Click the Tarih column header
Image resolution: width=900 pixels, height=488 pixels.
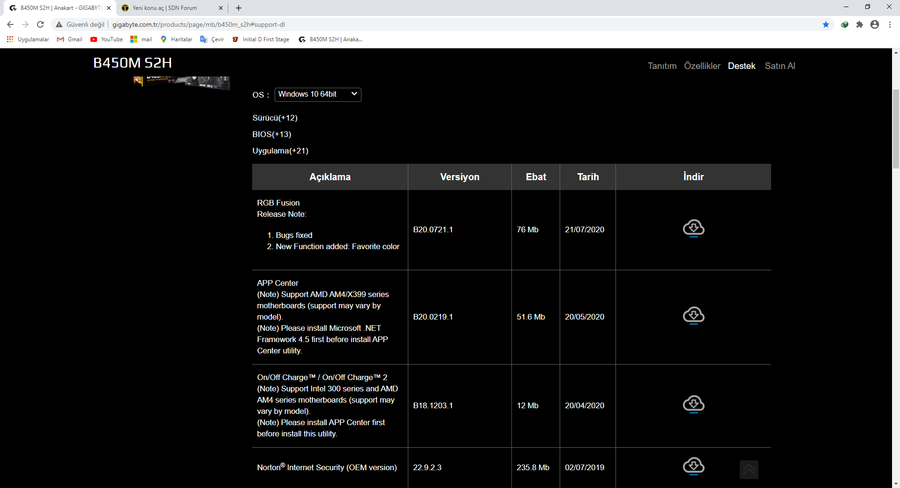(588, 177)
